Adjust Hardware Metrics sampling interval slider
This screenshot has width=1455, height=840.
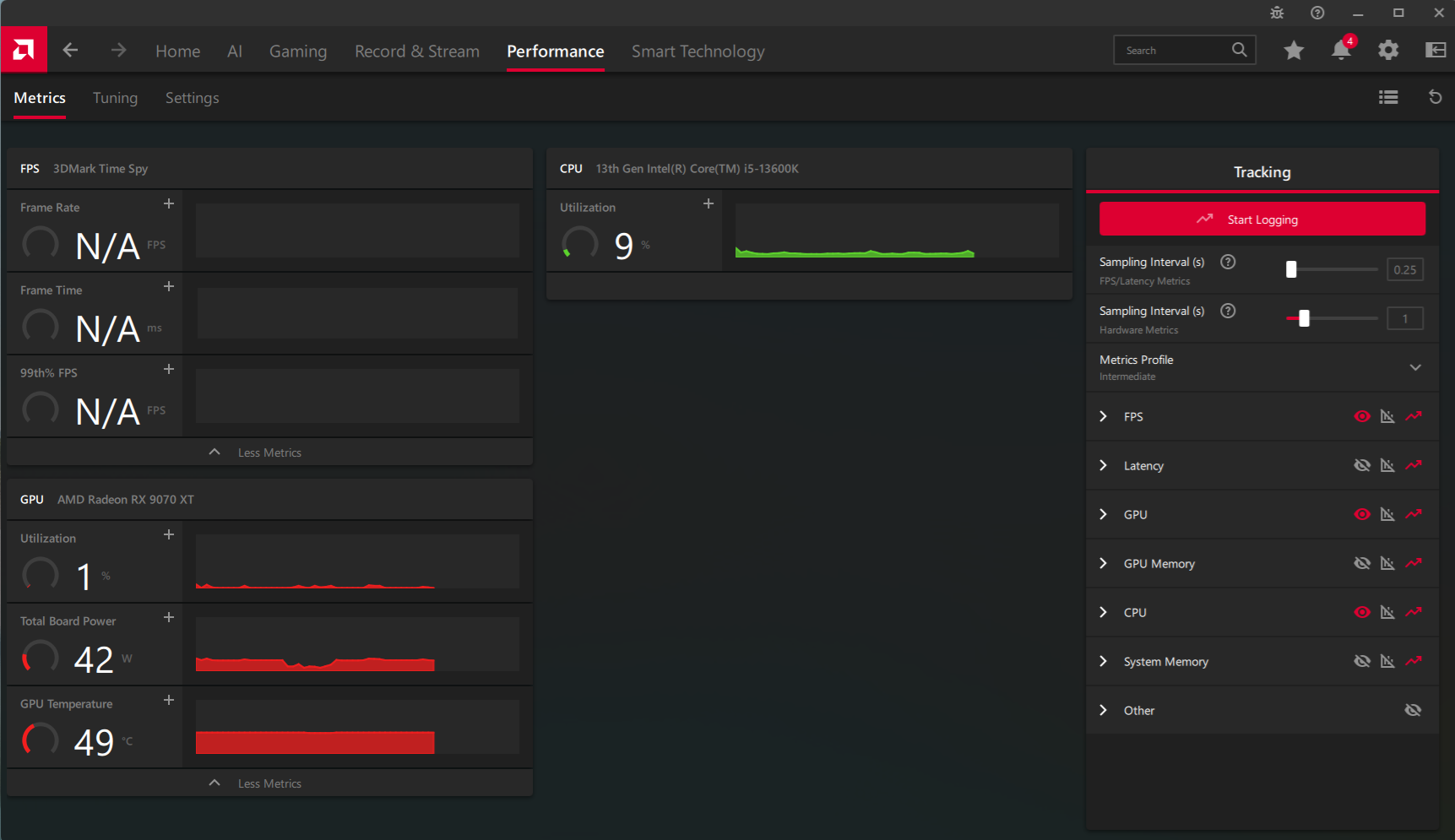coord(1332,318)
